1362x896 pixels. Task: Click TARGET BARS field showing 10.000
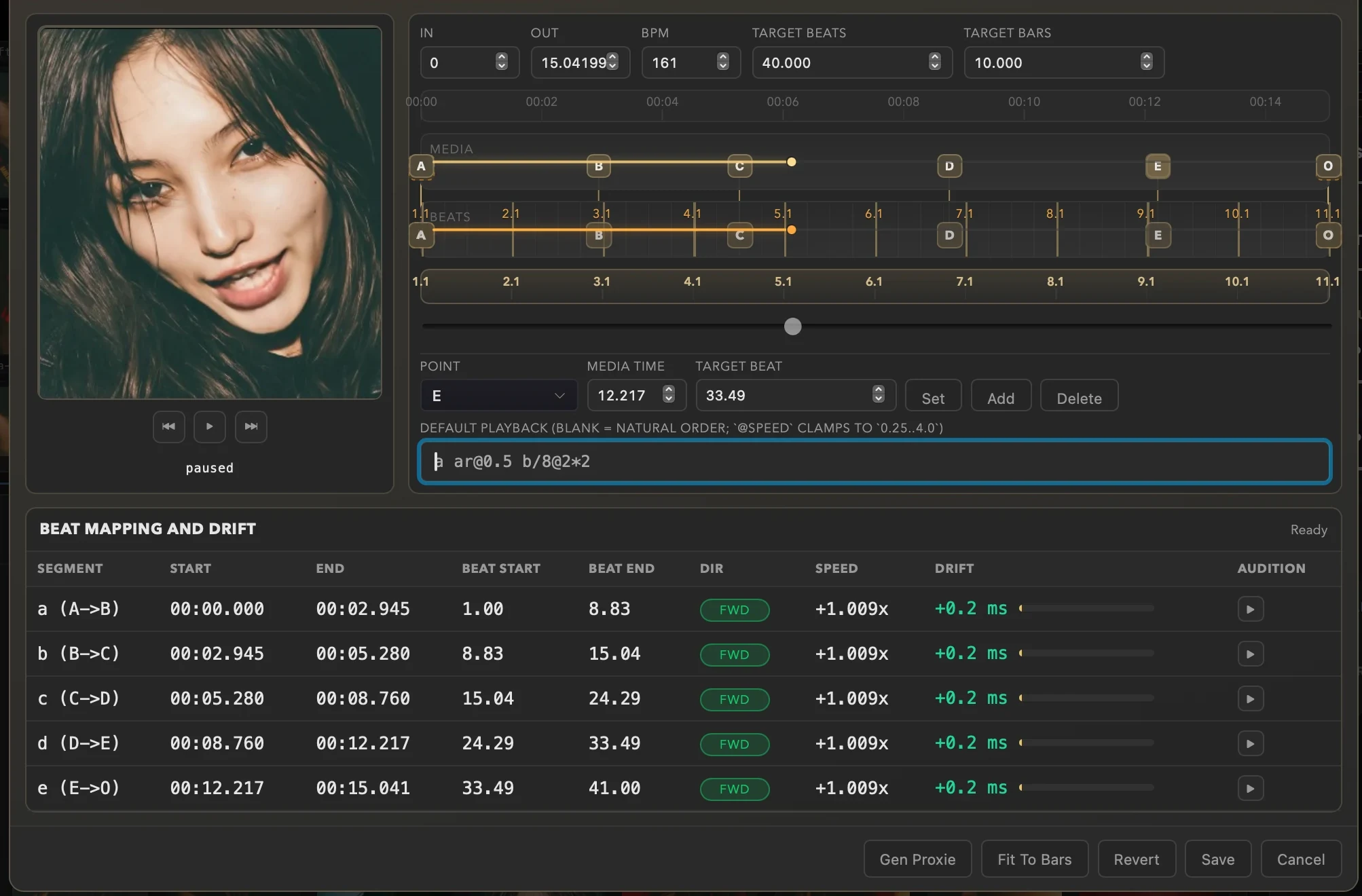(x=1064, y=62)
